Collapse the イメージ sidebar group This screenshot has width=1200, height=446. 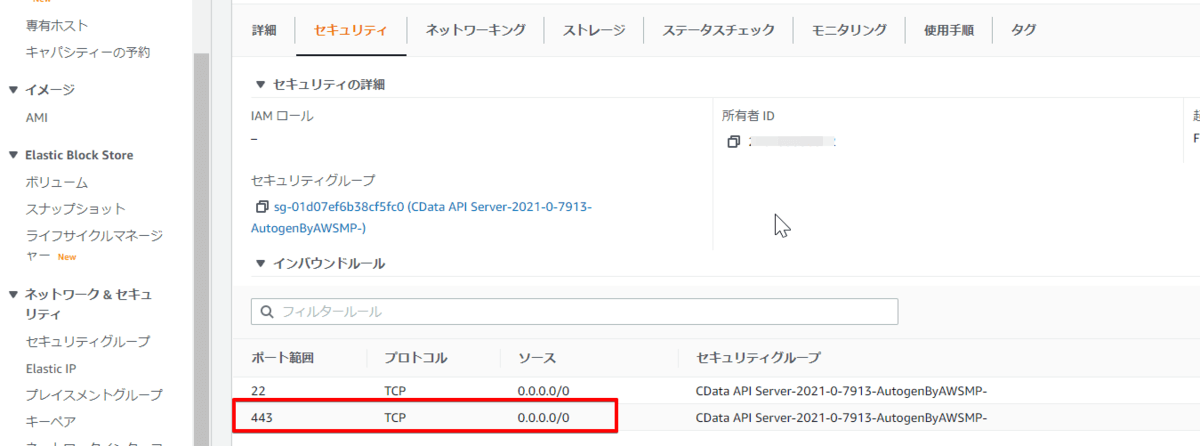coord(14,90)
